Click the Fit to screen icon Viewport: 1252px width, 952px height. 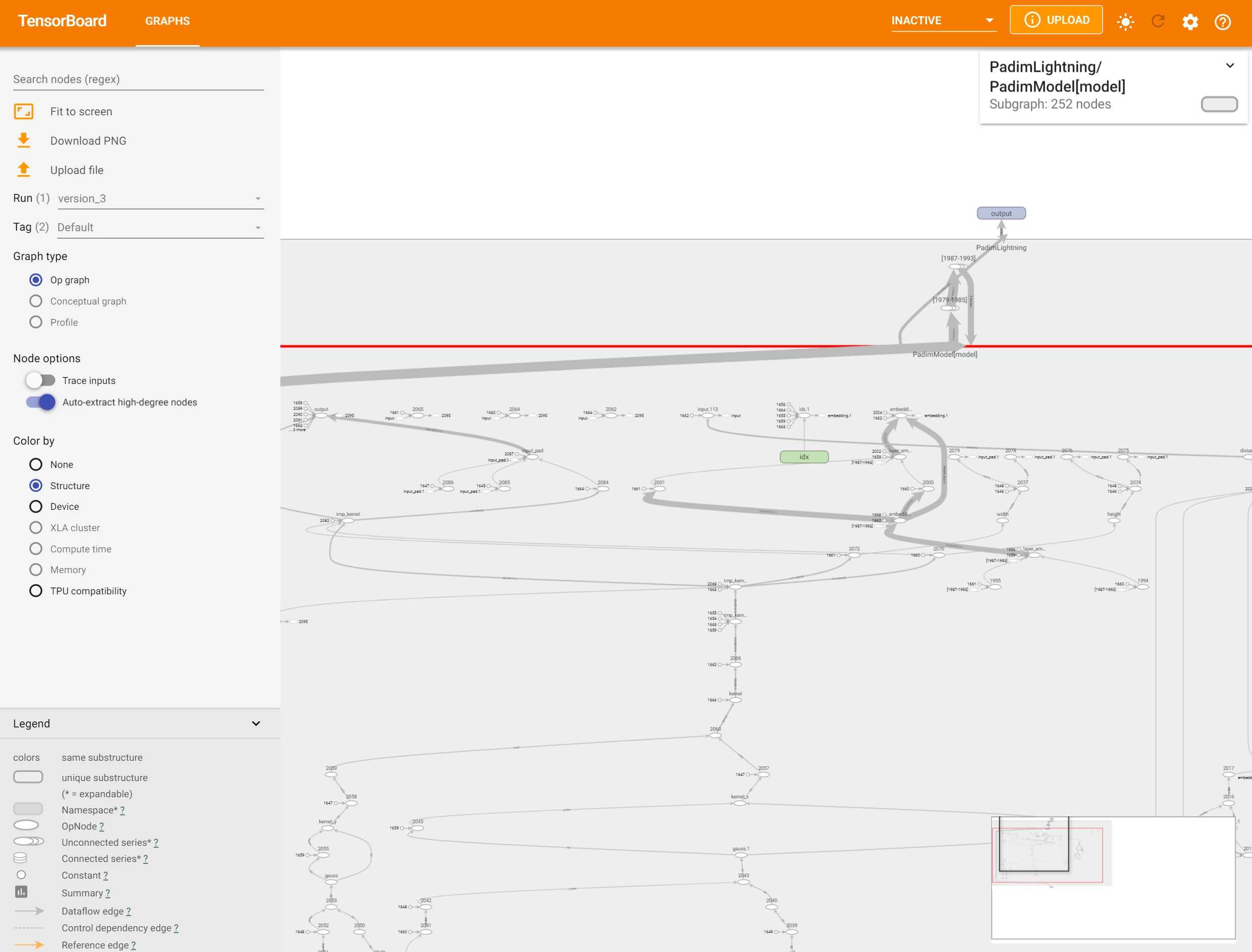tap(23, 112)
